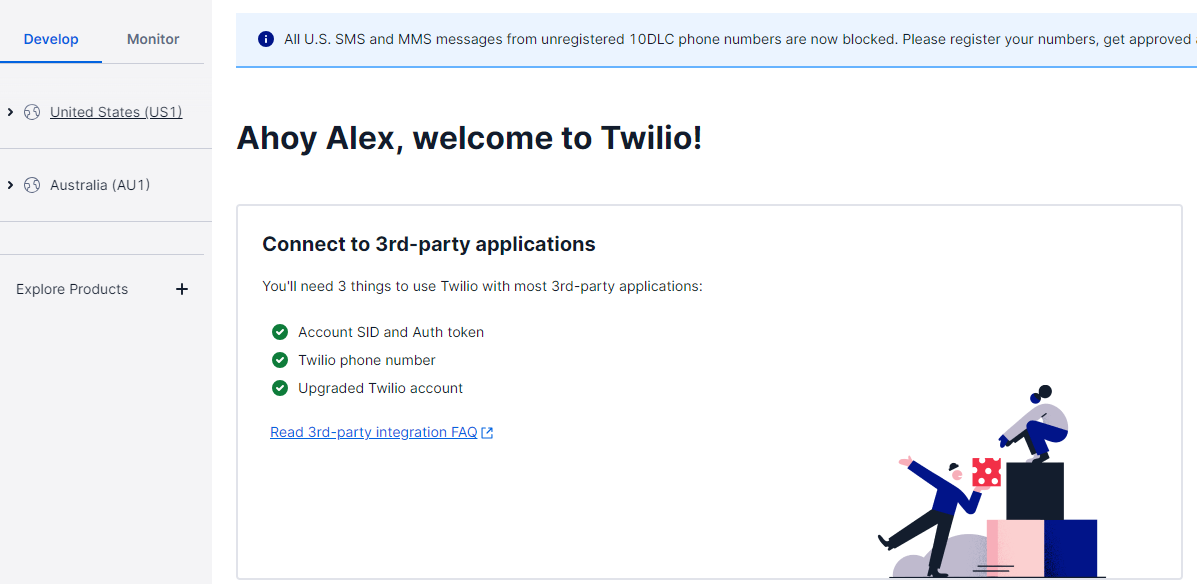Click the external-link icon next to the FAQ link
Screen dimensions: 1197x584
pos(487,431)
